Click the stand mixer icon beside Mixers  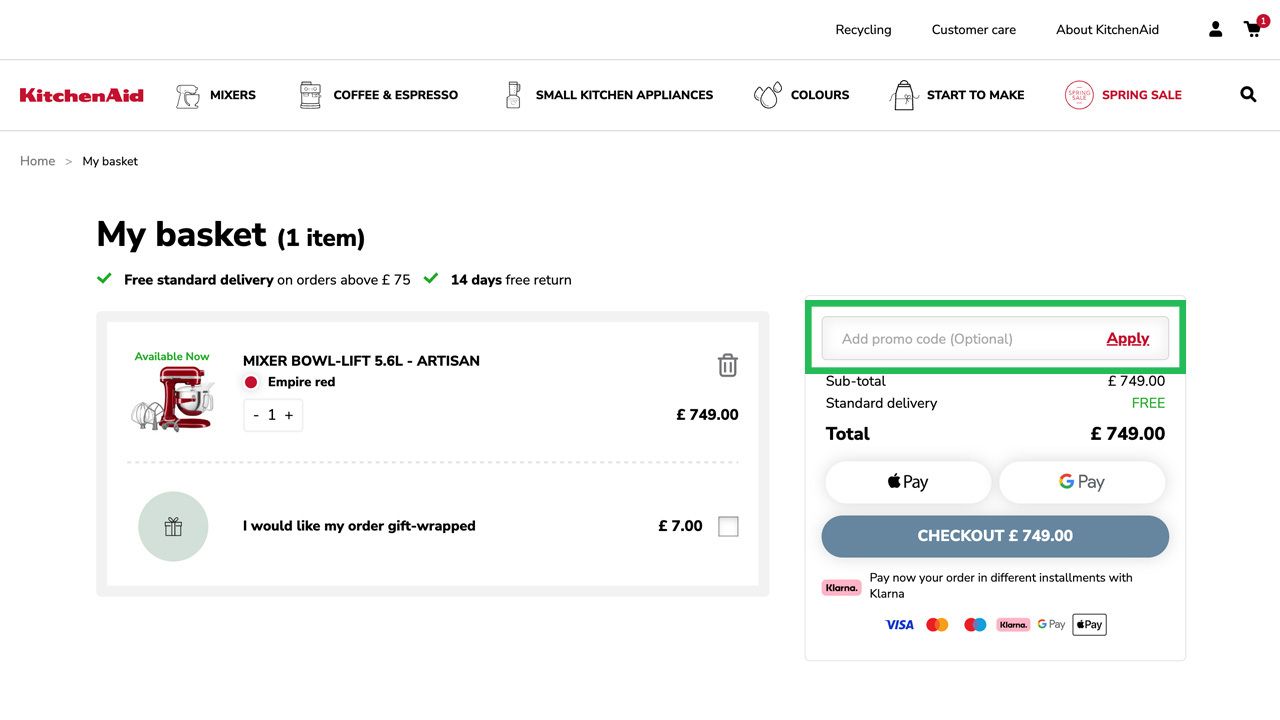(188, 95)
